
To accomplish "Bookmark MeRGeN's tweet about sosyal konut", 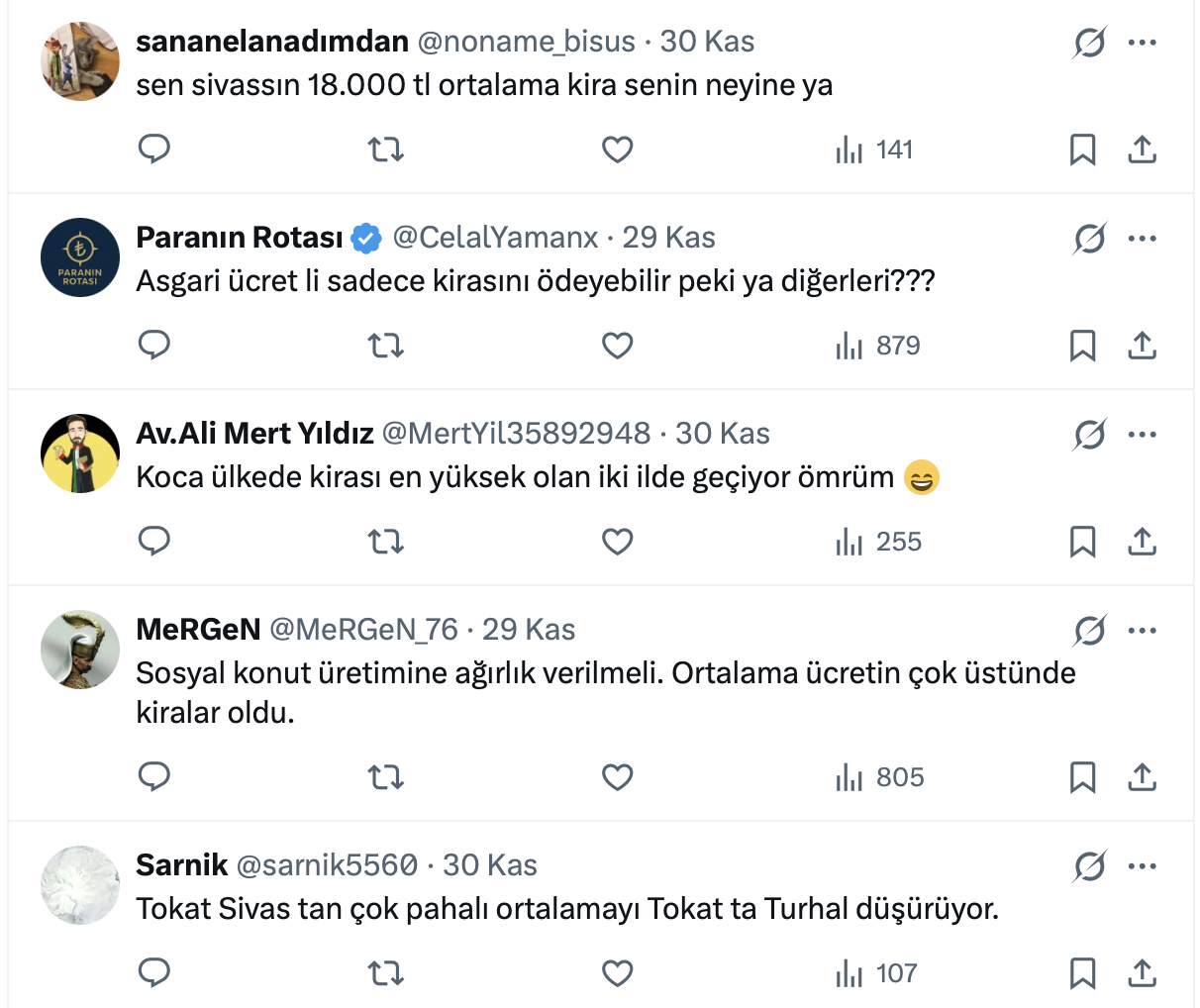I will coord(1082,777).
